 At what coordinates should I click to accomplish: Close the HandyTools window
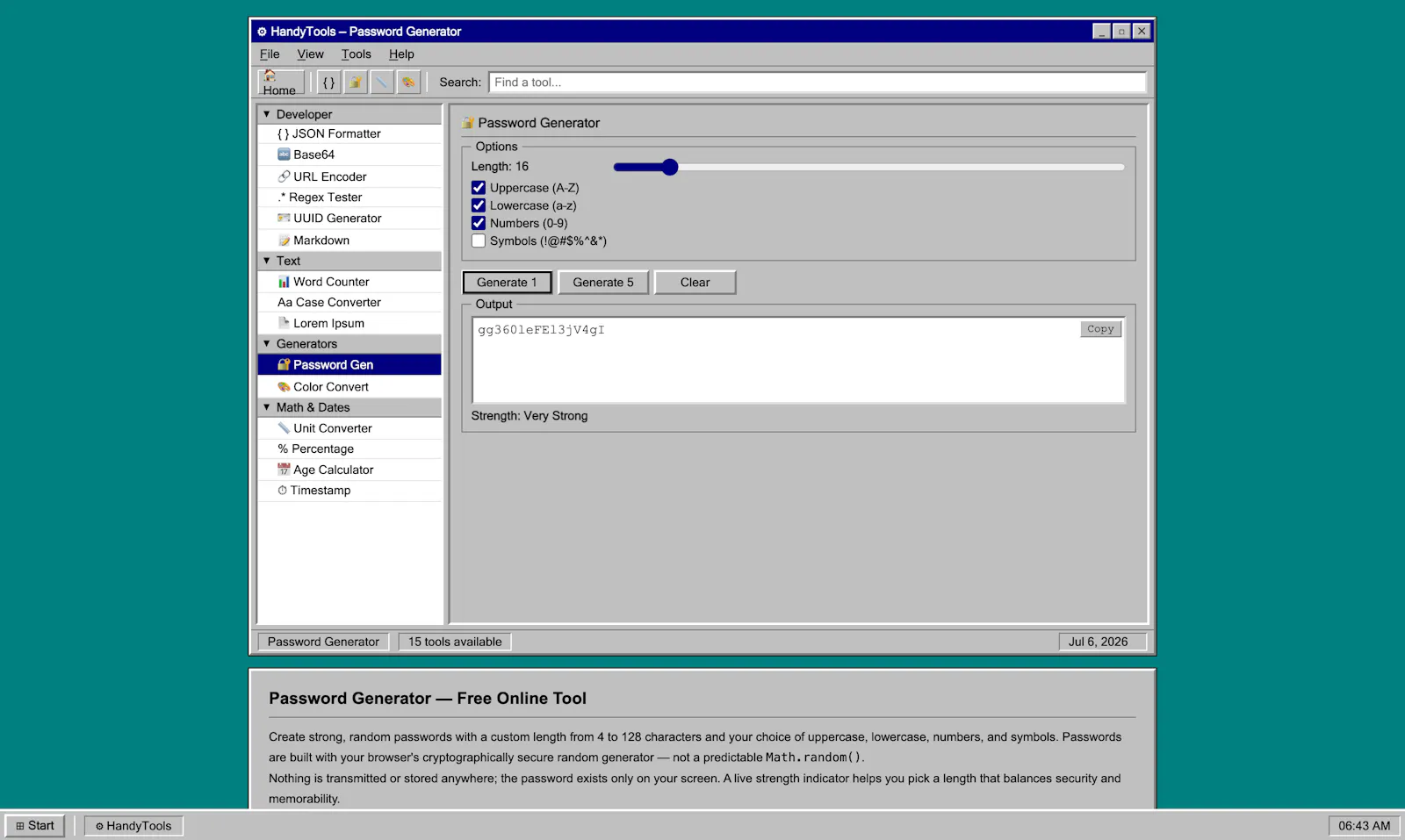click(x=1142, y=32)
